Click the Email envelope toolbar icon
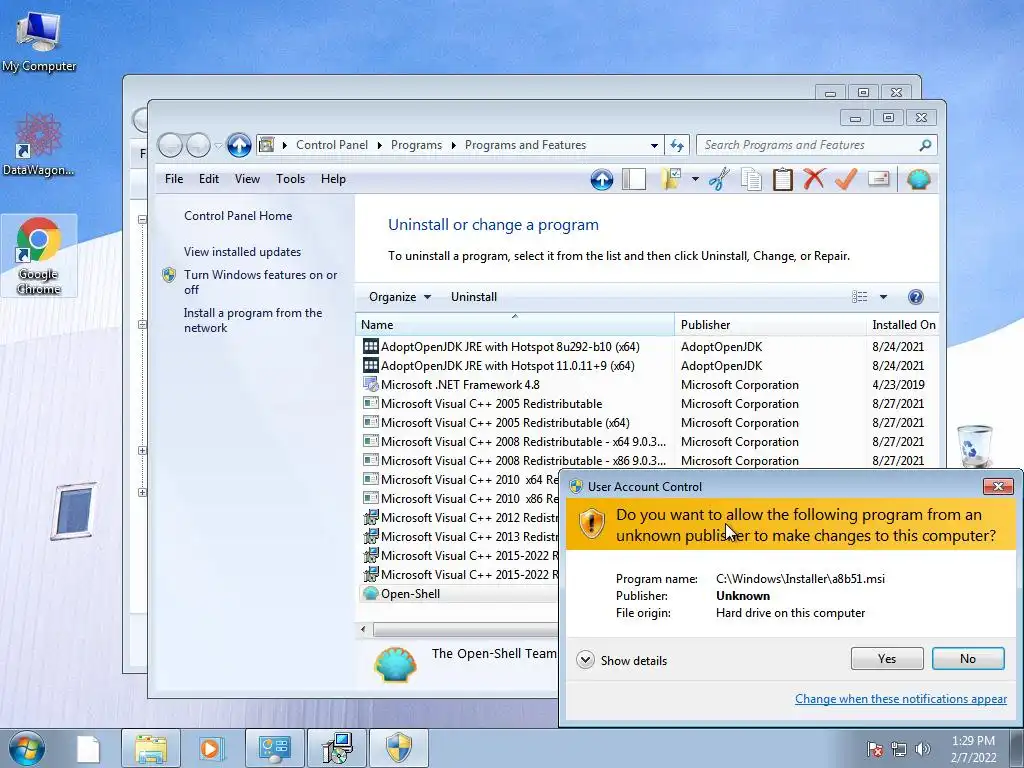 click(x=878, y=179)
